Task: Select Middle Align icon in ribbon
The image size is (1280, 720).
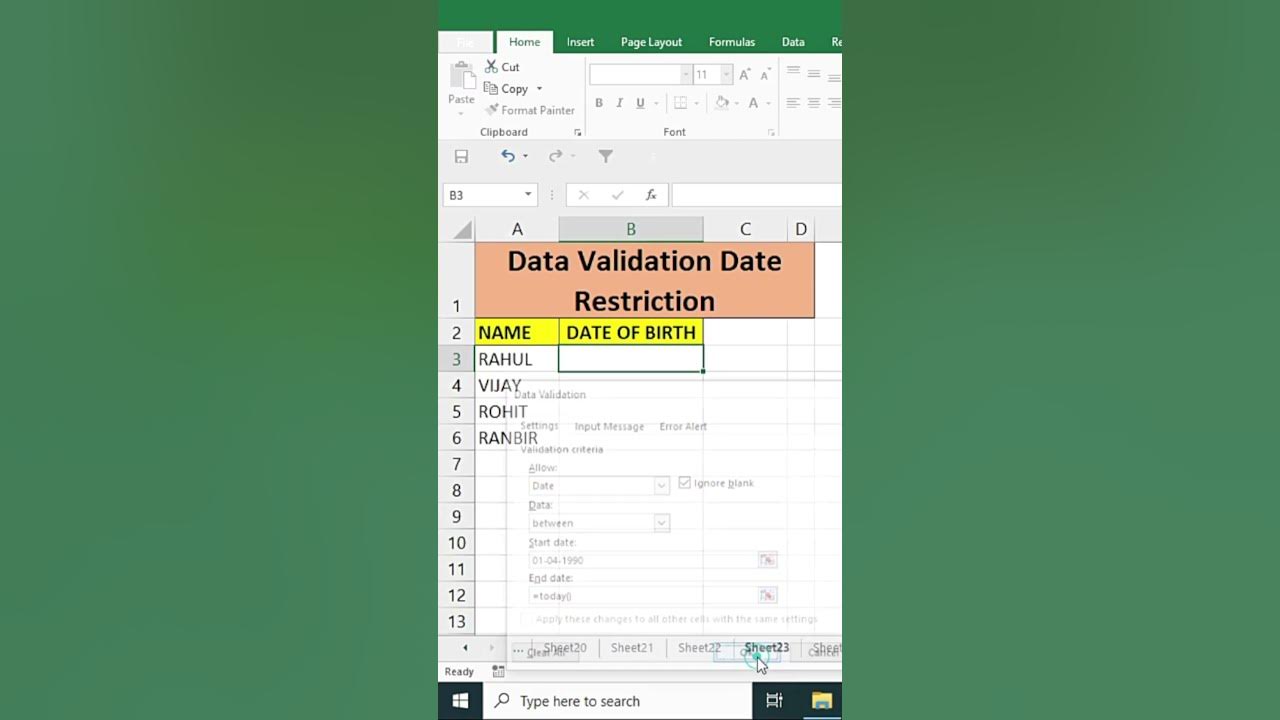Action: tap(814, 73)
